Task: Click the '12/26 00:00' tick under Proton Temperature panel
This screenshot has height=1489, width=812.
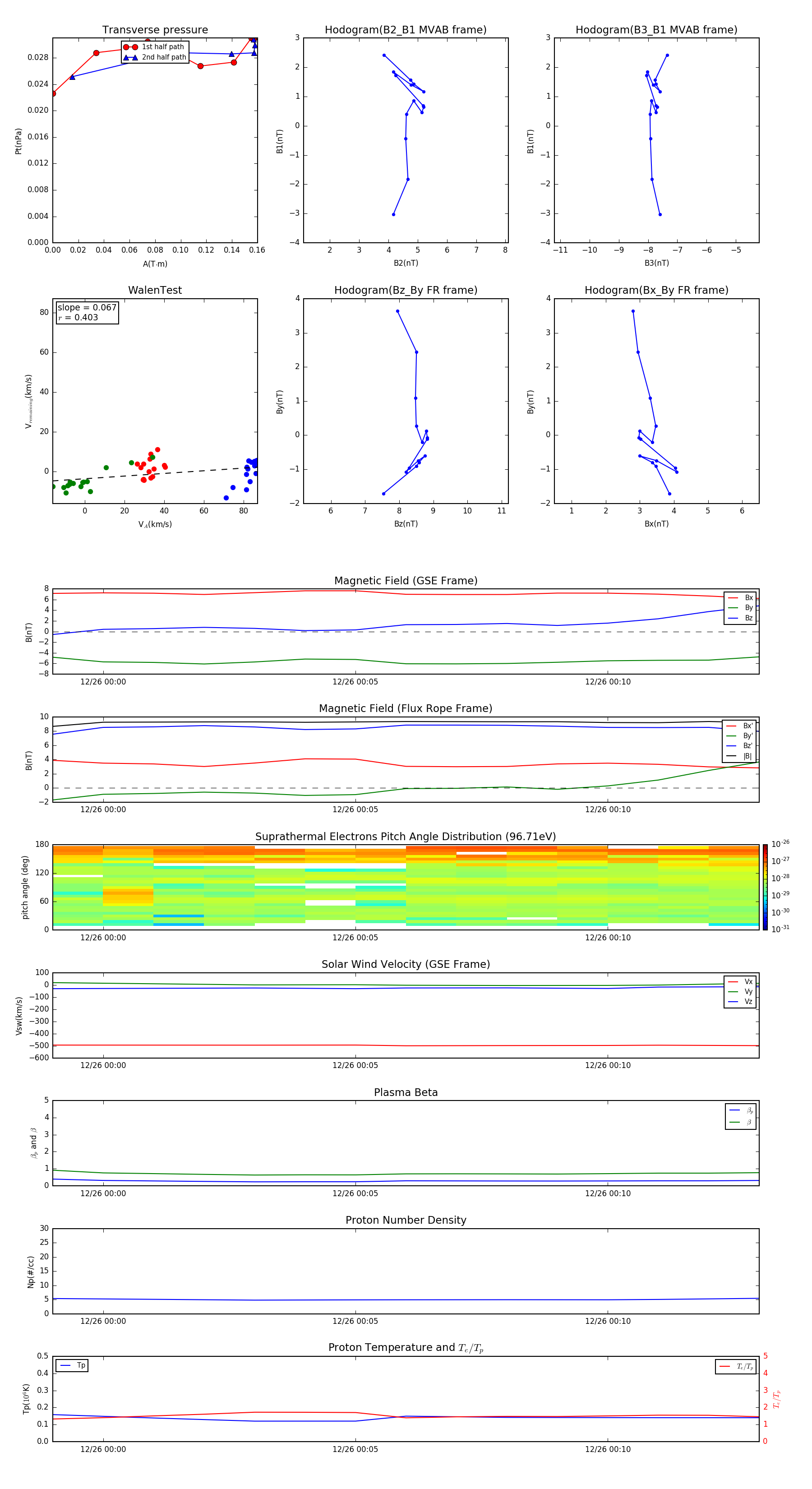Action: (103, 1450)
